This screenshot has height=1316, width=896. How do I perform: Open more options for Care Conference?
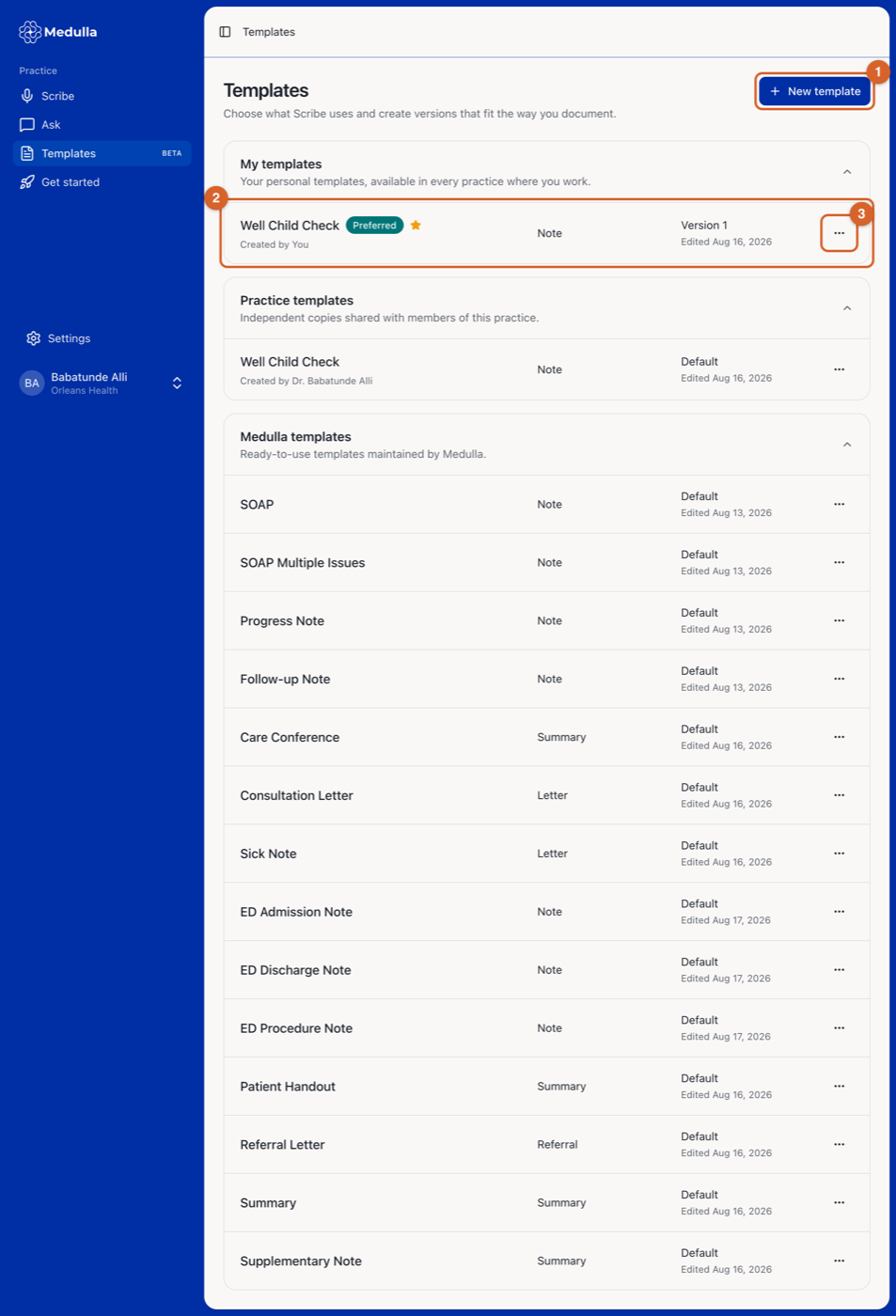[839, 738]
